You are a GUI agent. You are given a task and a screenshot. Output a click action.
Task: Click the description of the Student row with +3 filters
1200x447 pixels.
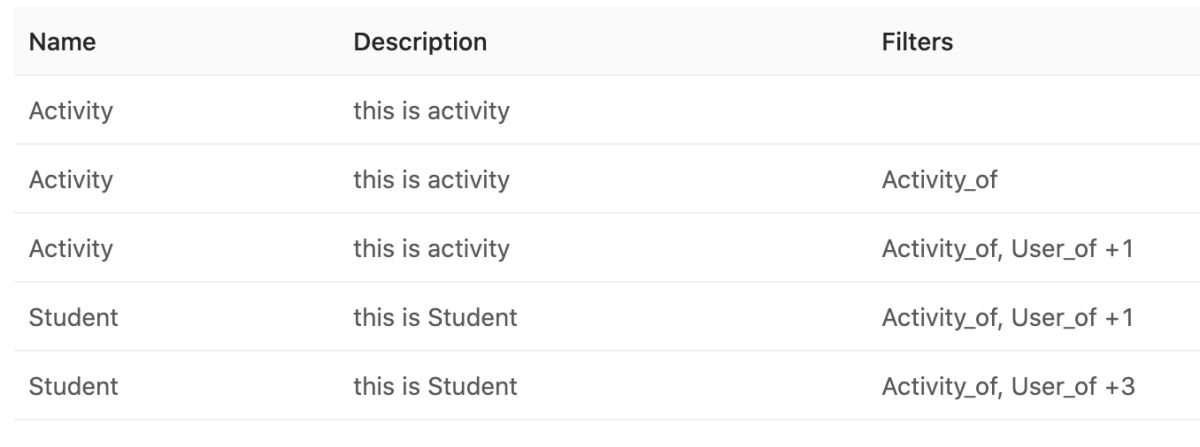tap(435, 386)
